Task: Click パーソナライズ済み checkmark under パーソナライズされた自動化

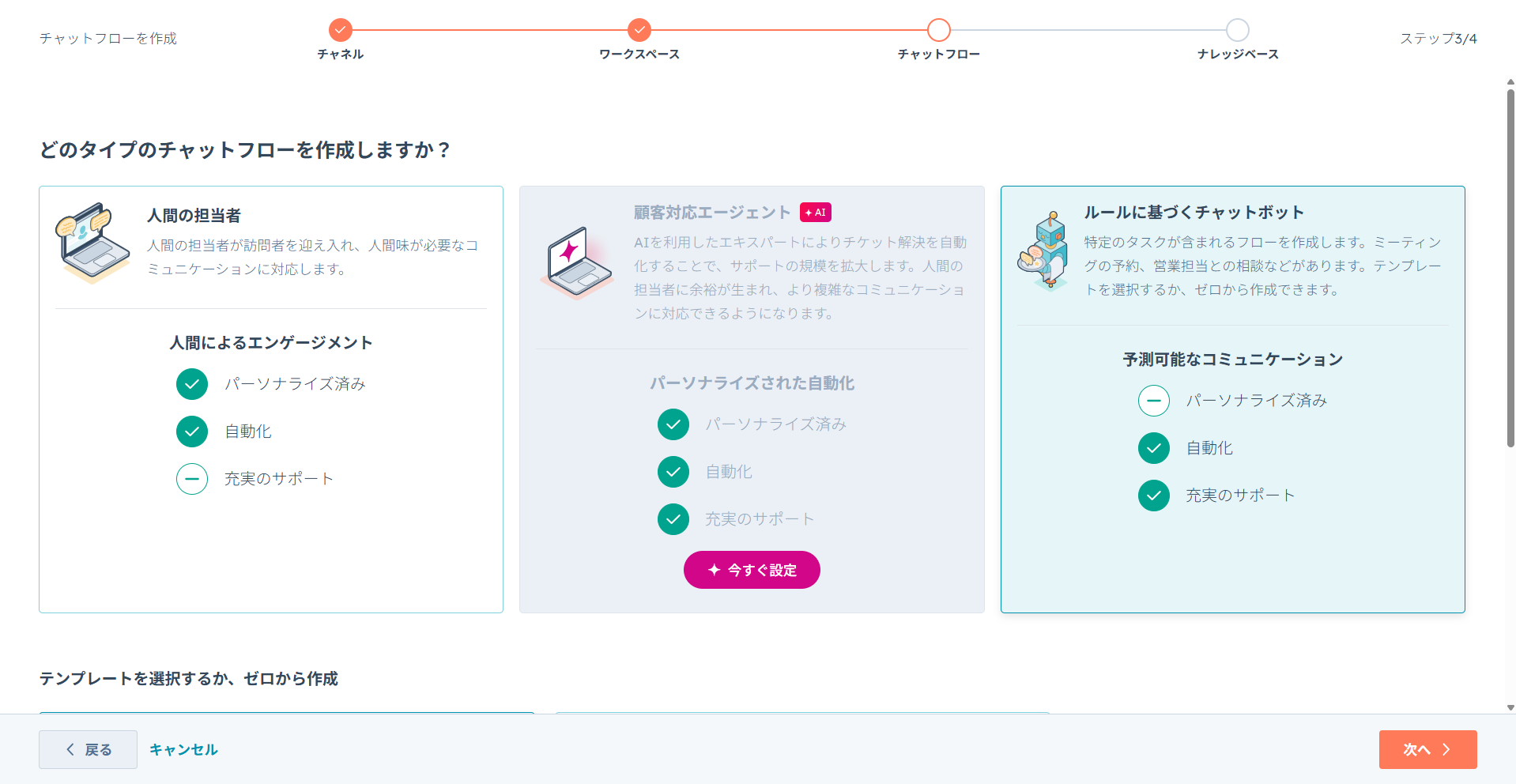Action: tap(673, 424)
